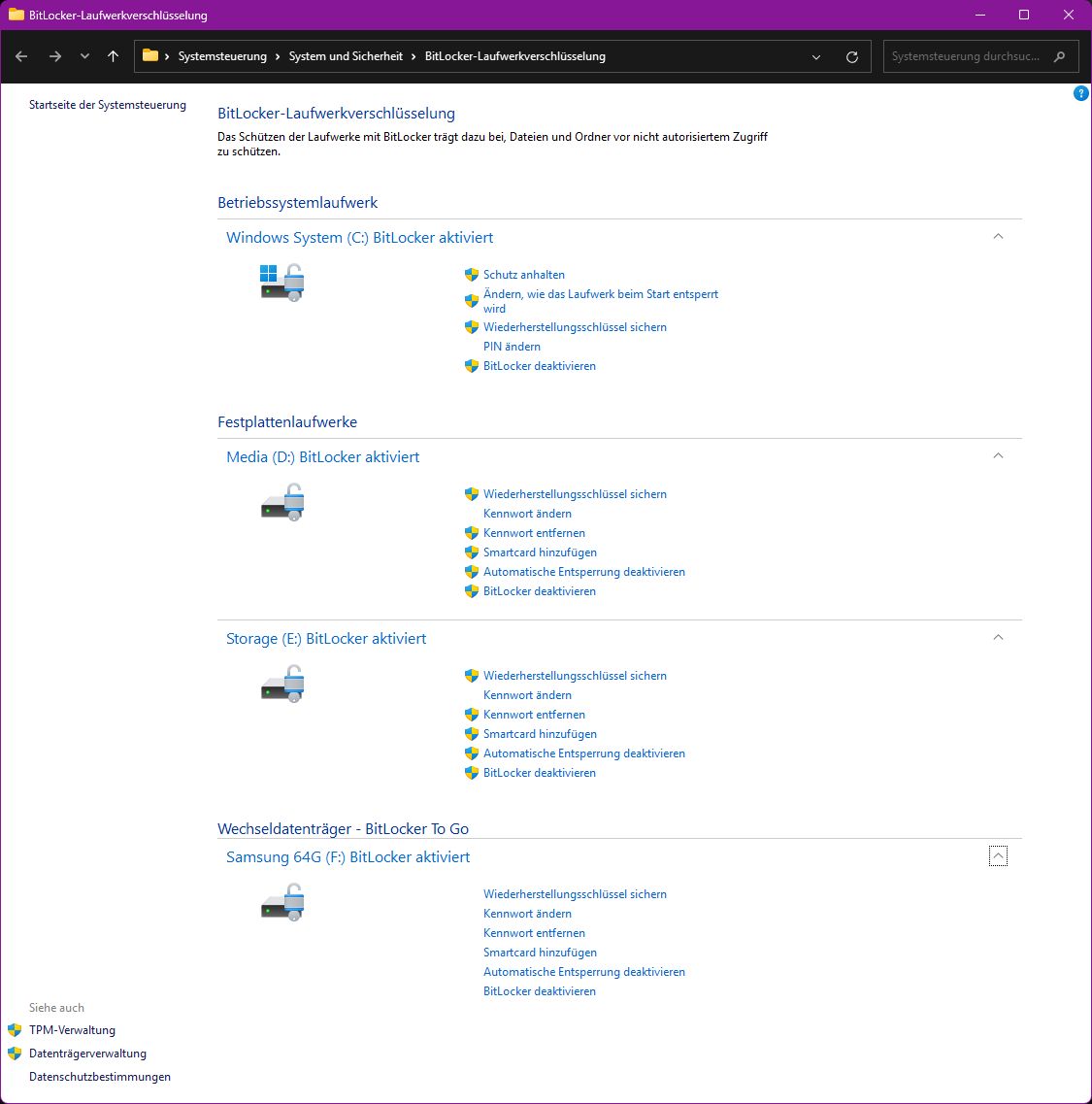Go up one folder level
The height and width of the screenshot is (1104, 1092).
(x=113, y=56)
